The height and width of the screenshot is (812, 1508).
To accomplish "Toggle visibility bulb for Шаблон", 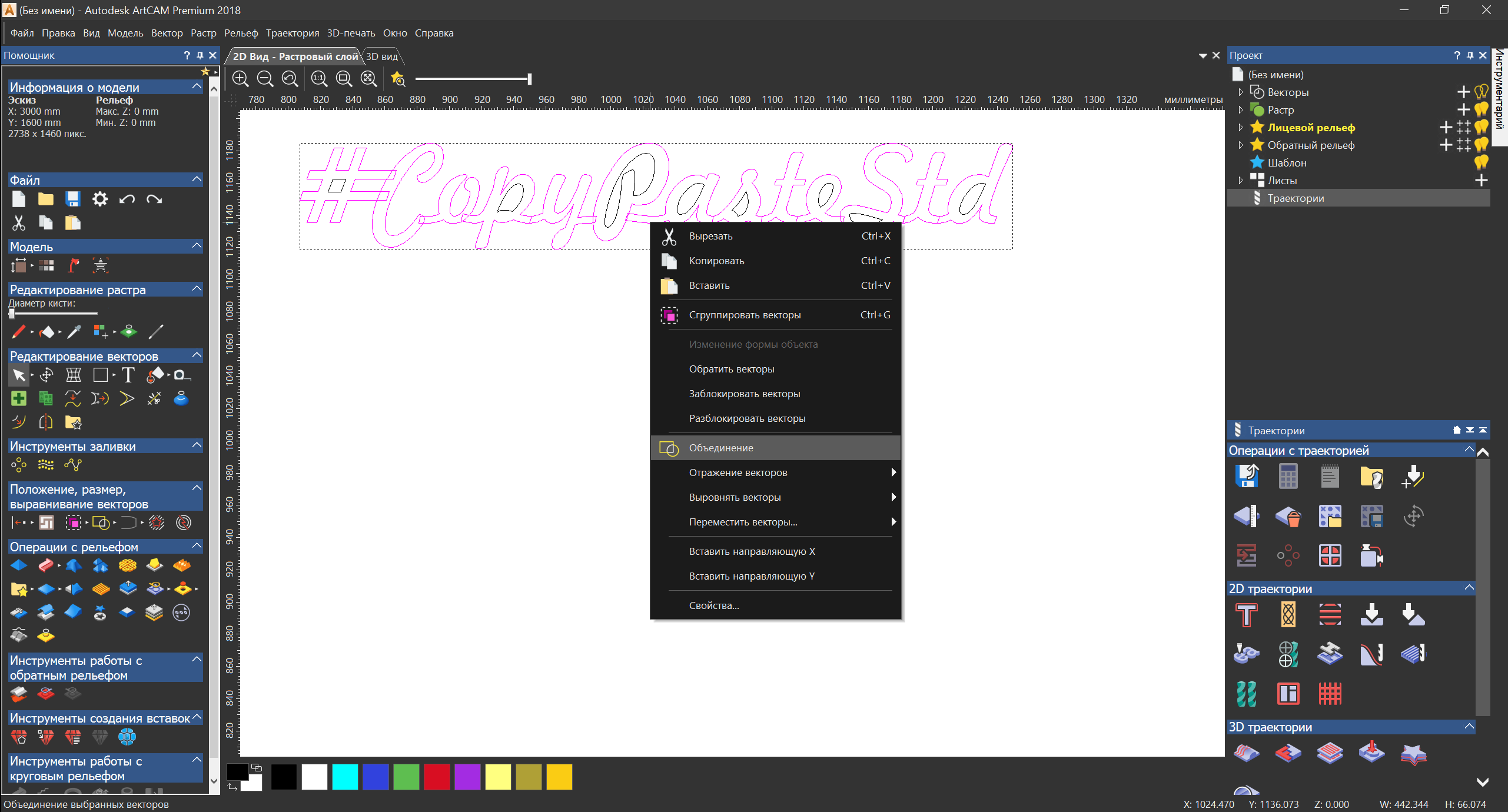I will (1481, 162).
